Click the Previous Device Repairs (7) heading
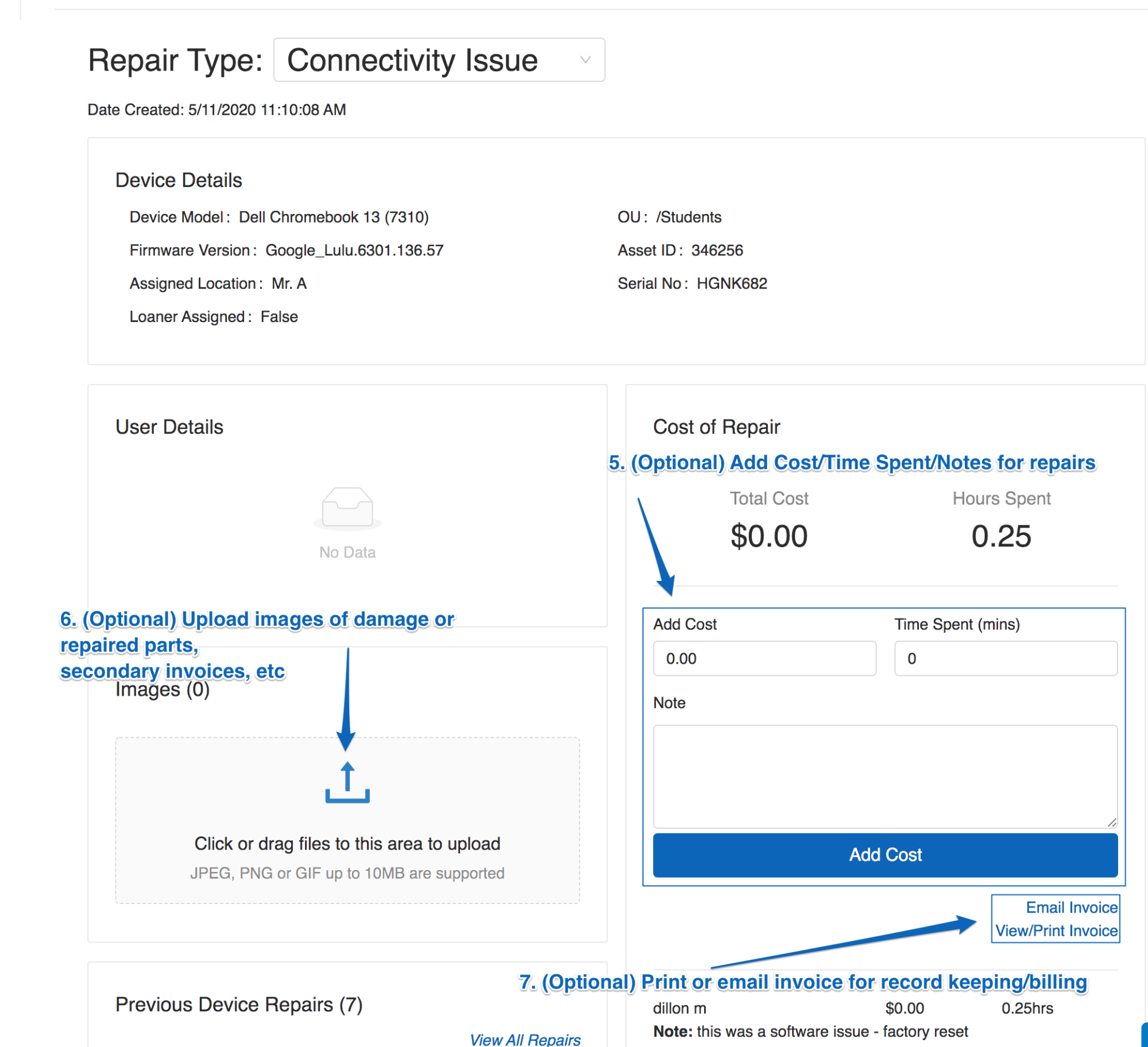Screen dimensions: 1148x1047 239,1005
